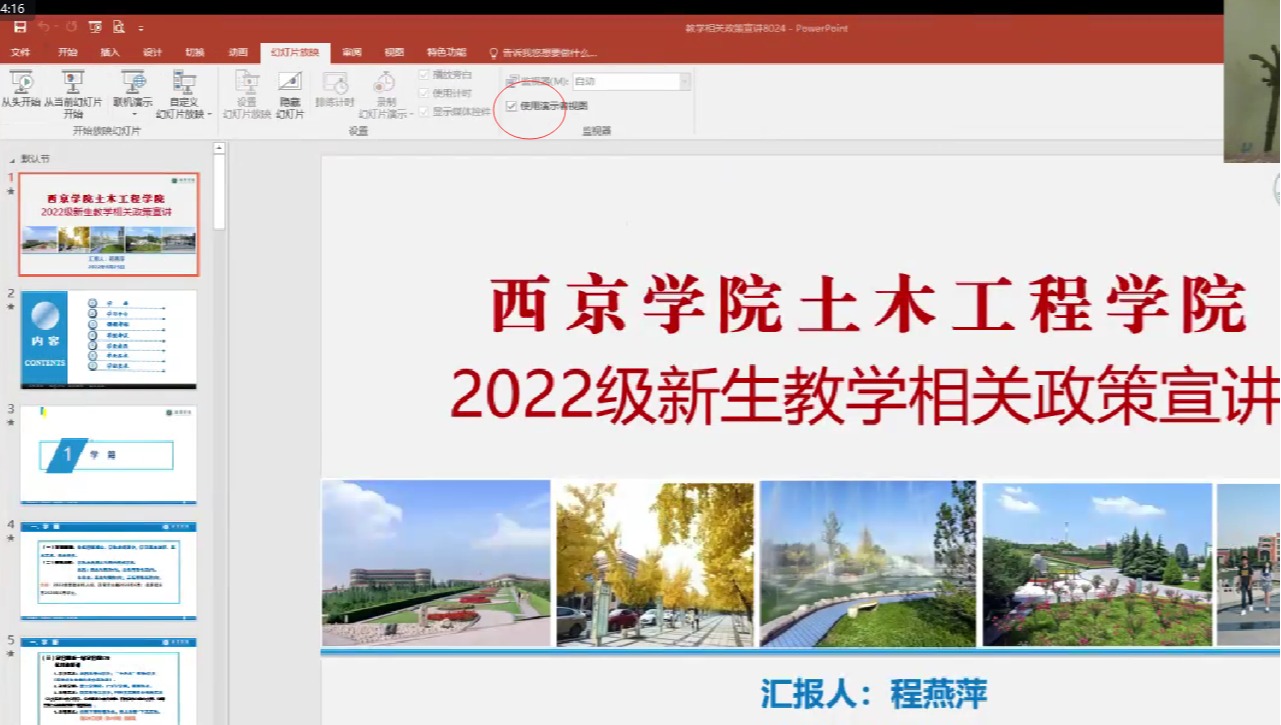
Task: Toggle the Use Timings checkbox
Action: 424,93
